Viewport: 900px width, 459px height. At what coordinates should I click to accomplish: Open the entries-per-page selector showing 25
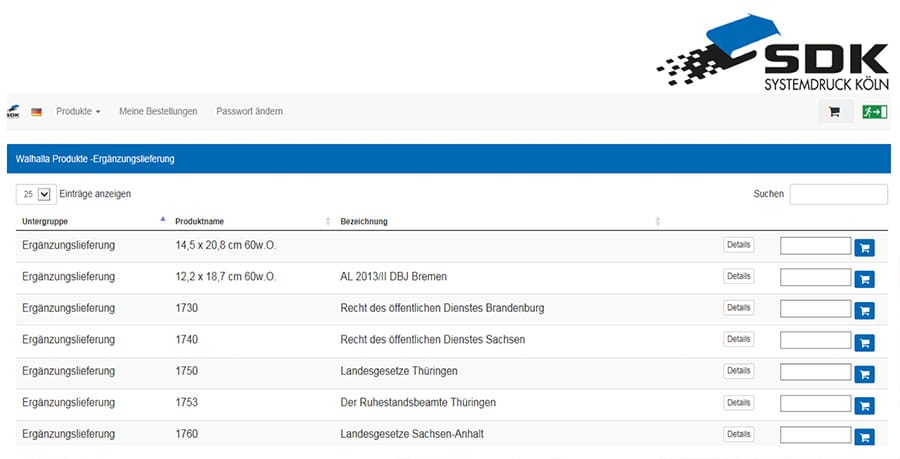36,195
